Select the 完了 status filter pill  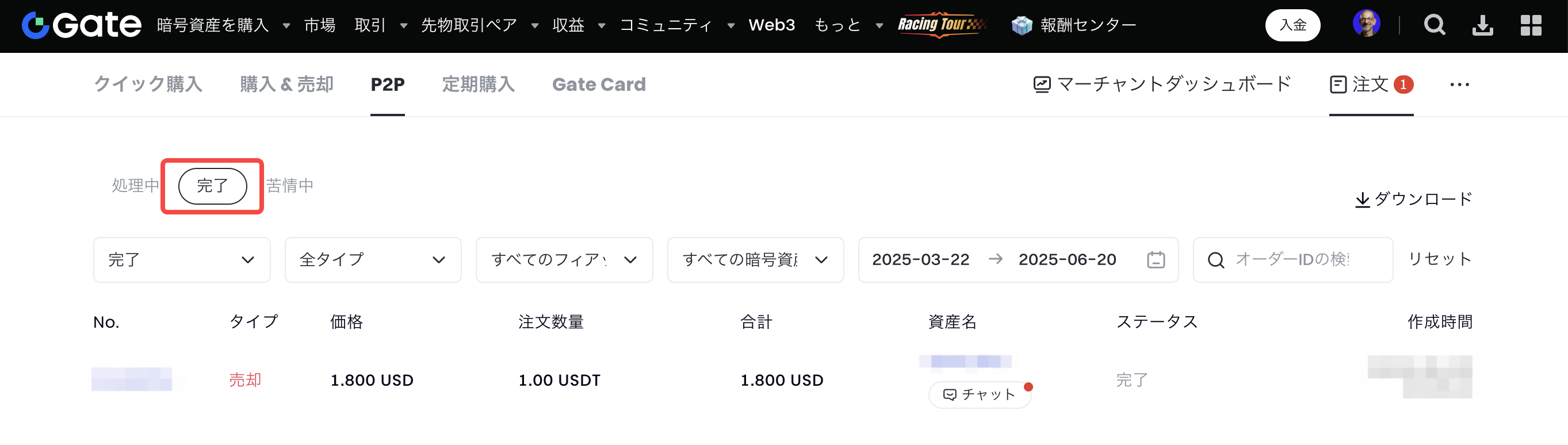coord(212,186)
